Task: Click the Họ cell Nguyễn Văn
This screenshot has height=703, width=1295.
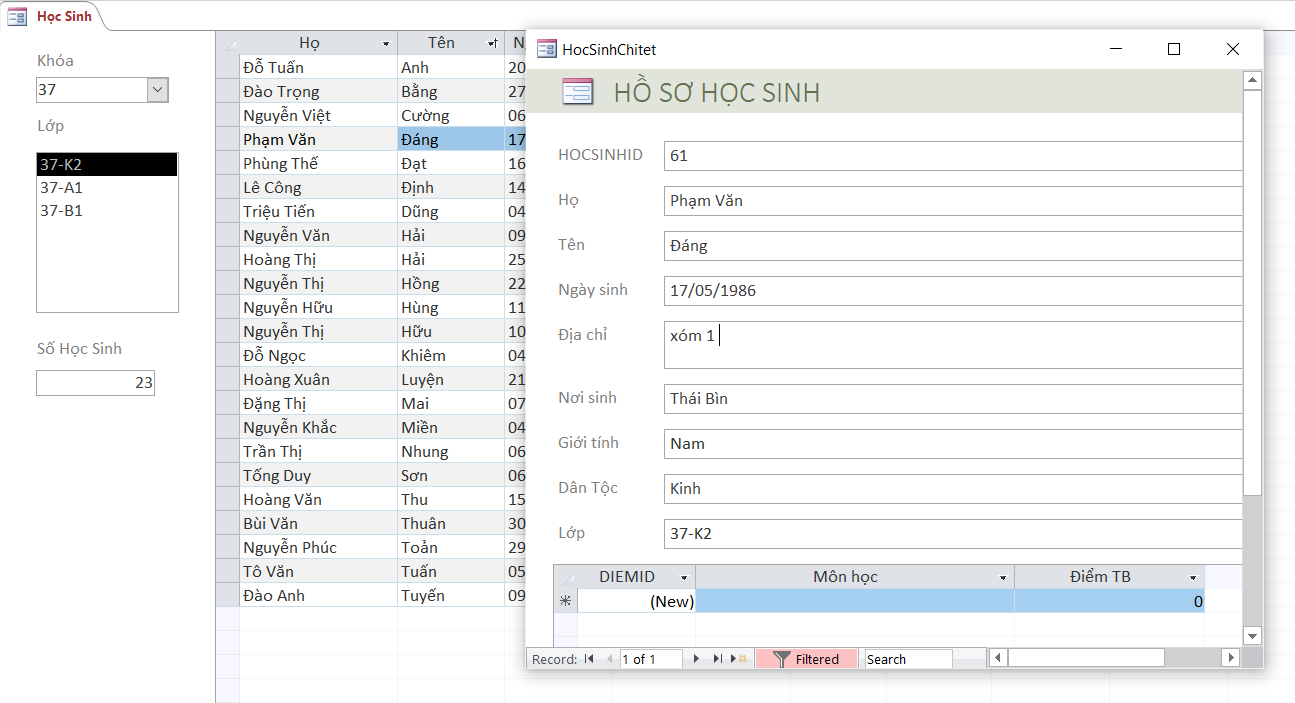Action: click(319, 235)
